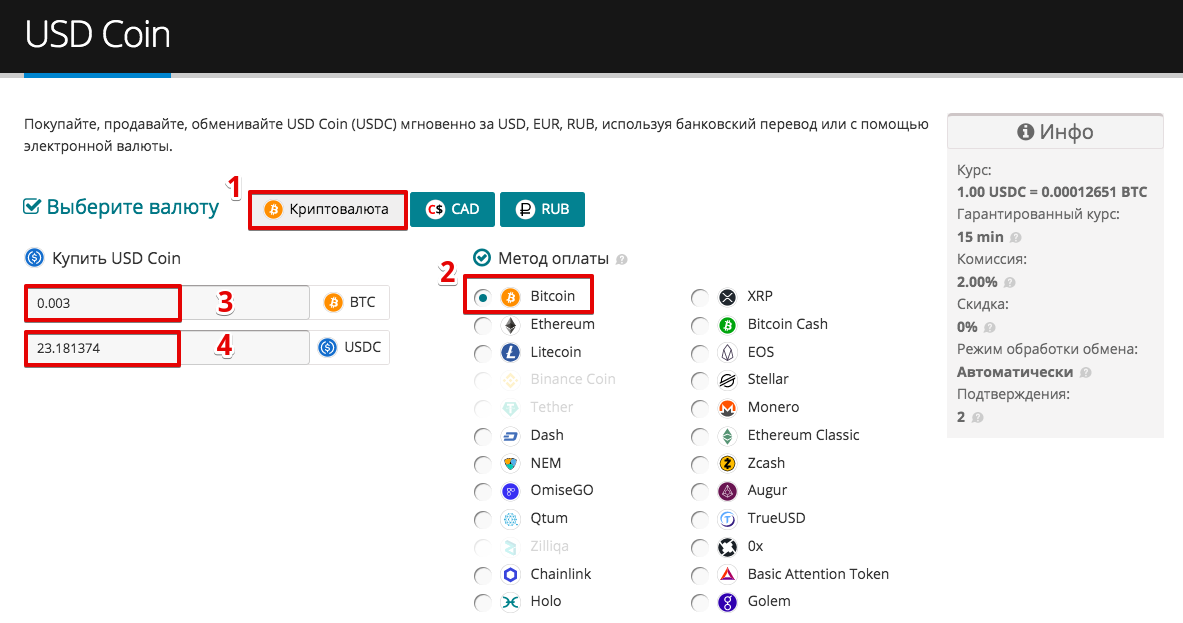Pick the Holo radio button
The height and width of the screenshot is (623, 1183).
pos(483,603)
